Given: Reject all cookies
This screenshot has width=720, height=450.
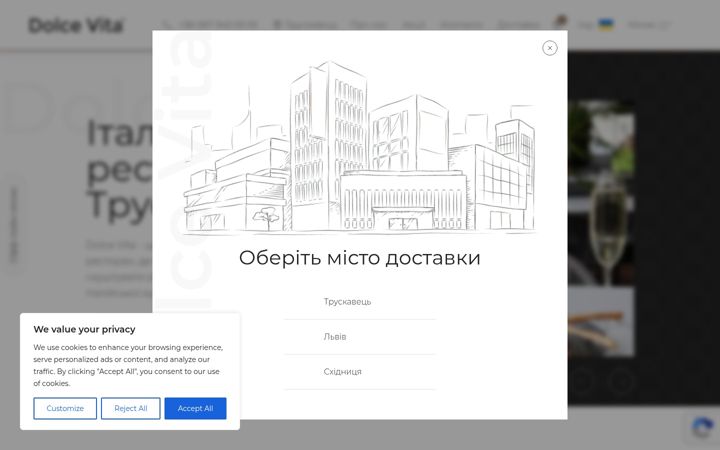Looking at the screenshot, I should [130, 408].
